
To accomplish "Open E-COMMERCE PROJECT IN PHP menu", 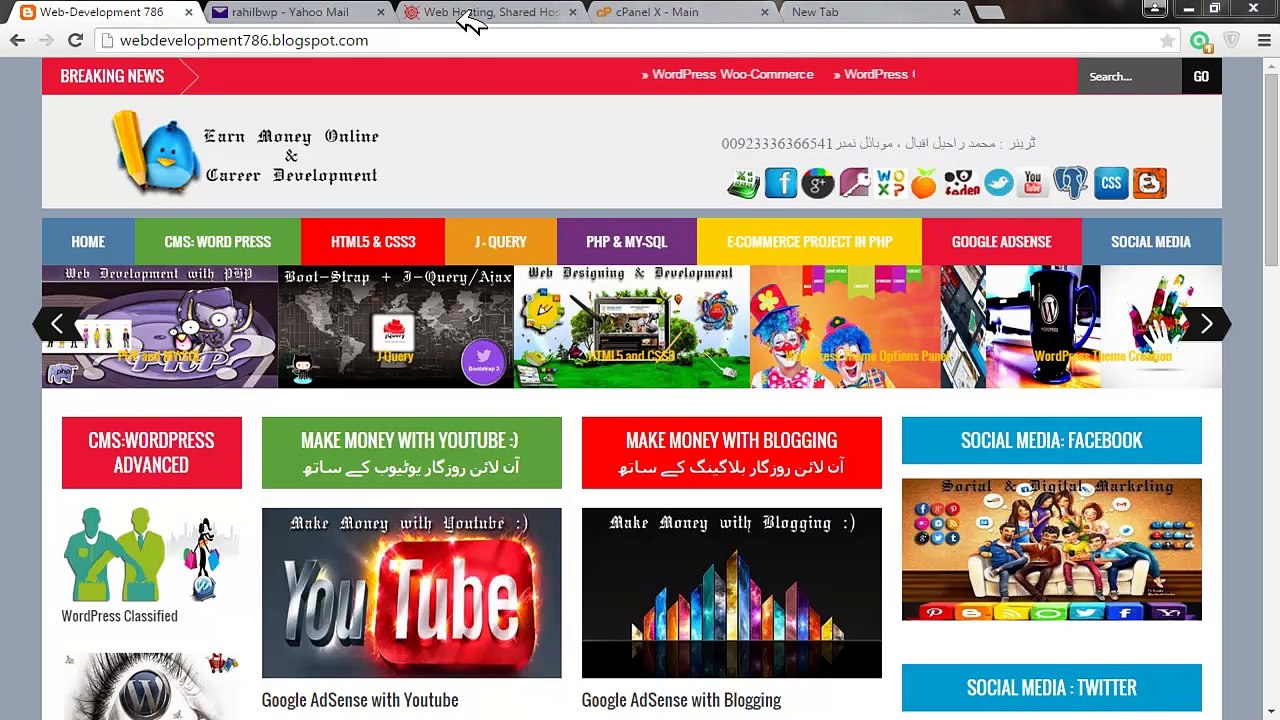I will click(x=810, y=242).
